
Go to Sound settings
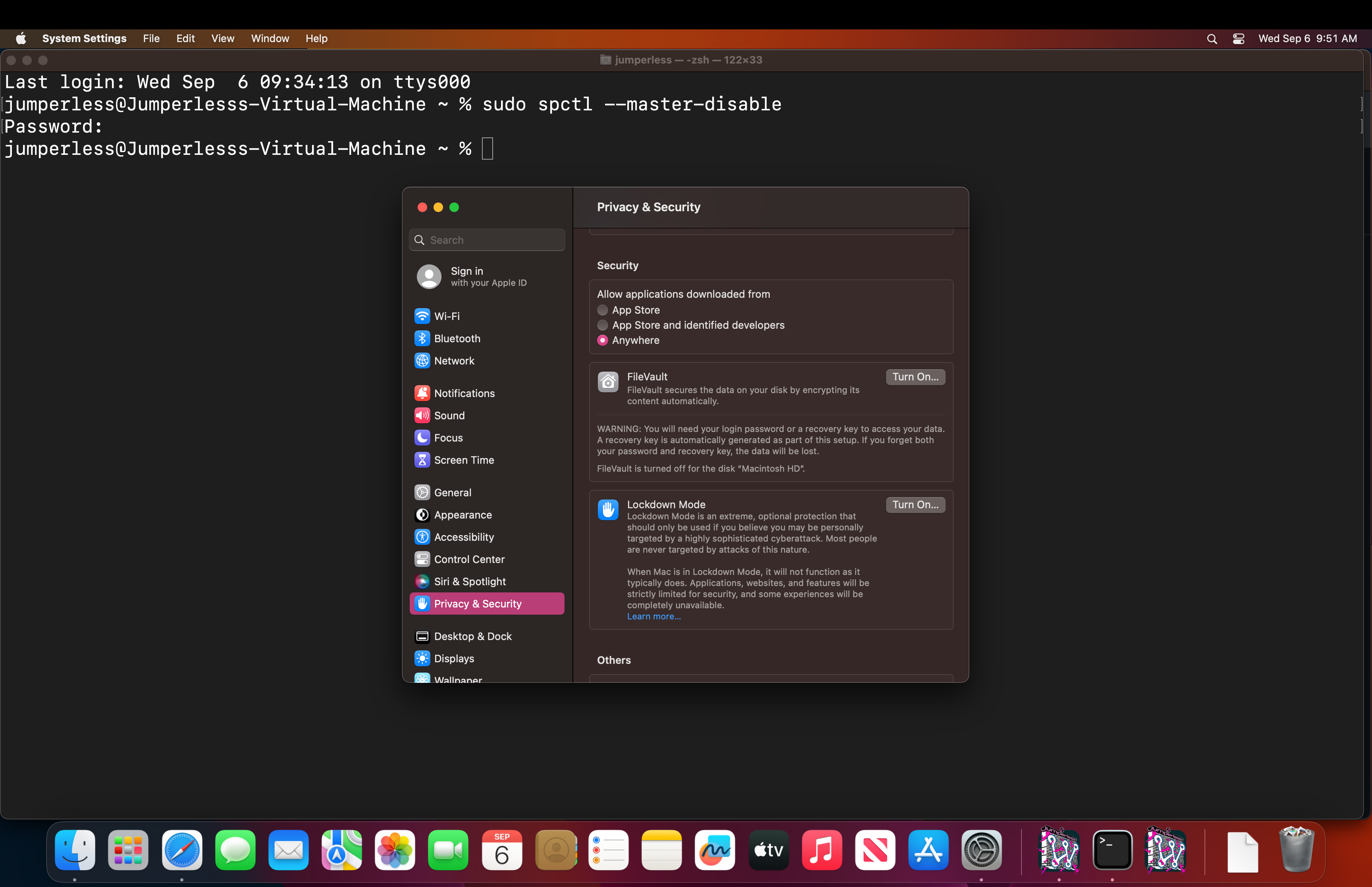pos(449,415)
